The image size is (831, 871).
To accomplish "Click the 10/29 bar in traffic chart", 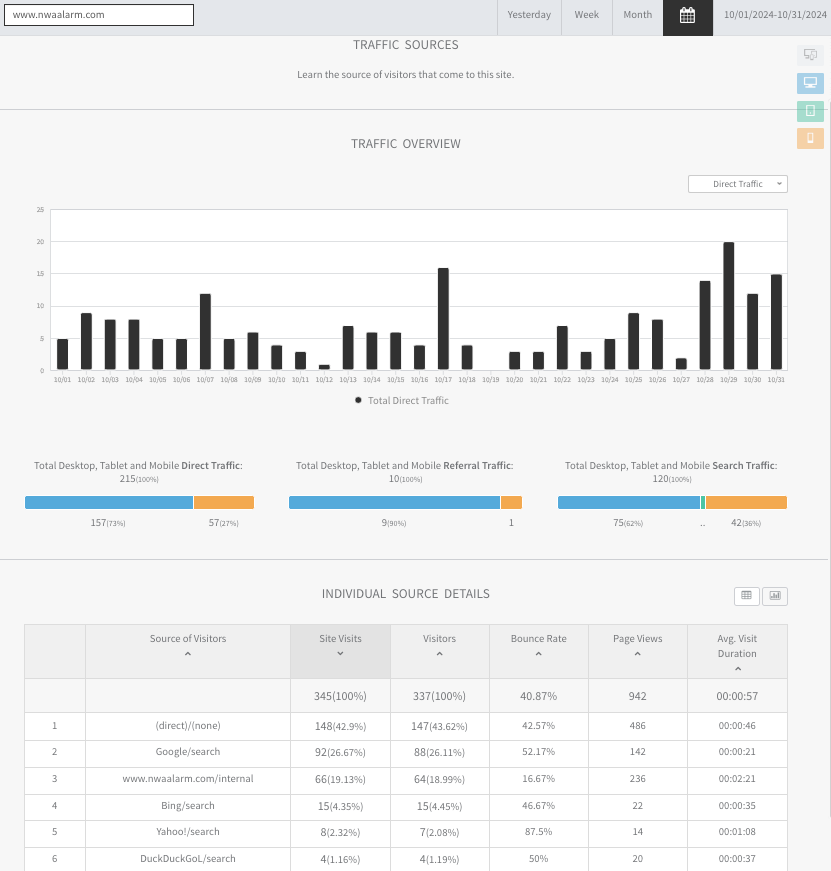I will coord(728,306).
